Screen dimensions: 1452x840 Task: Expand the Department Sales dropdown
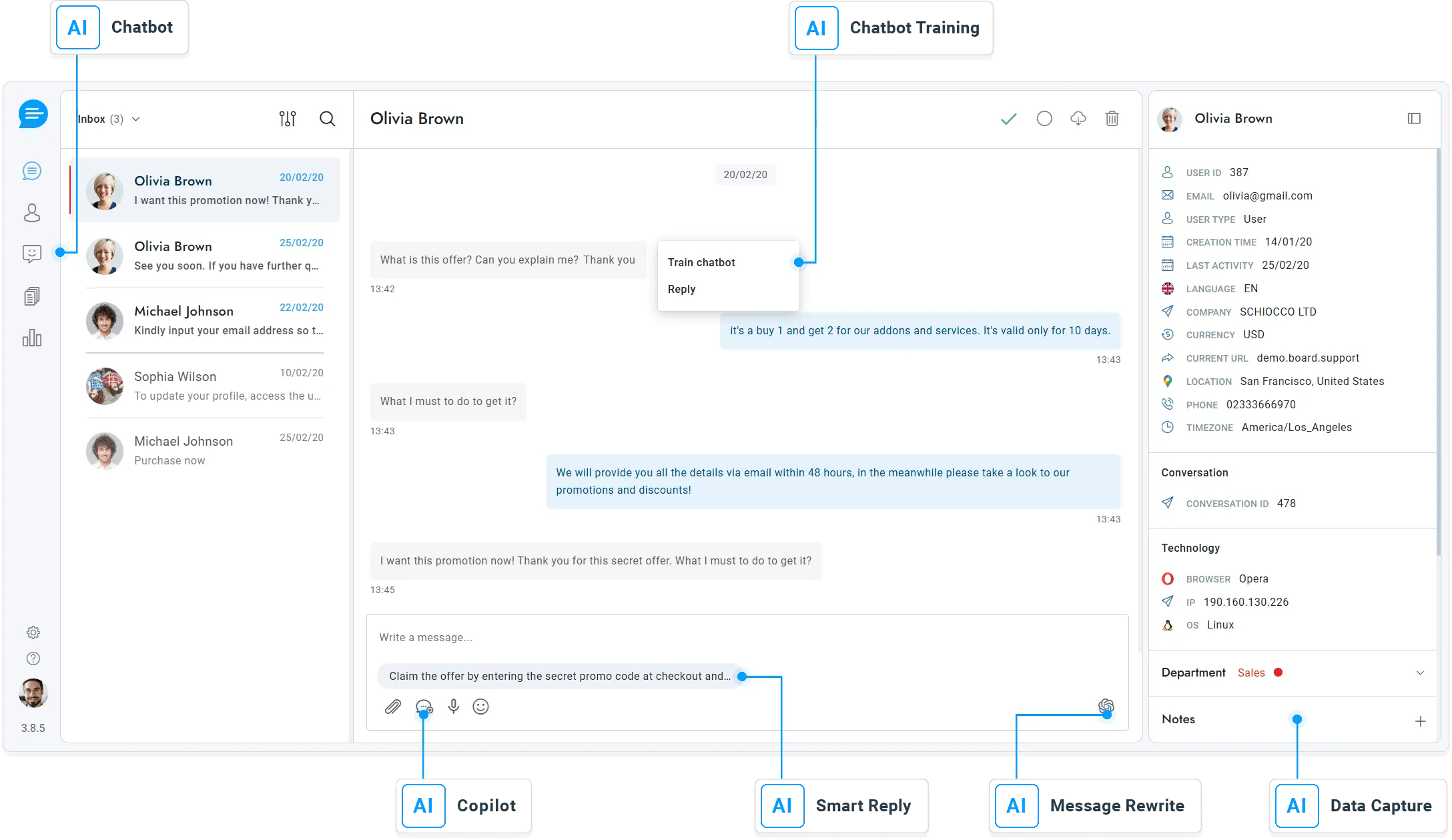click(x=1420, y=673)
